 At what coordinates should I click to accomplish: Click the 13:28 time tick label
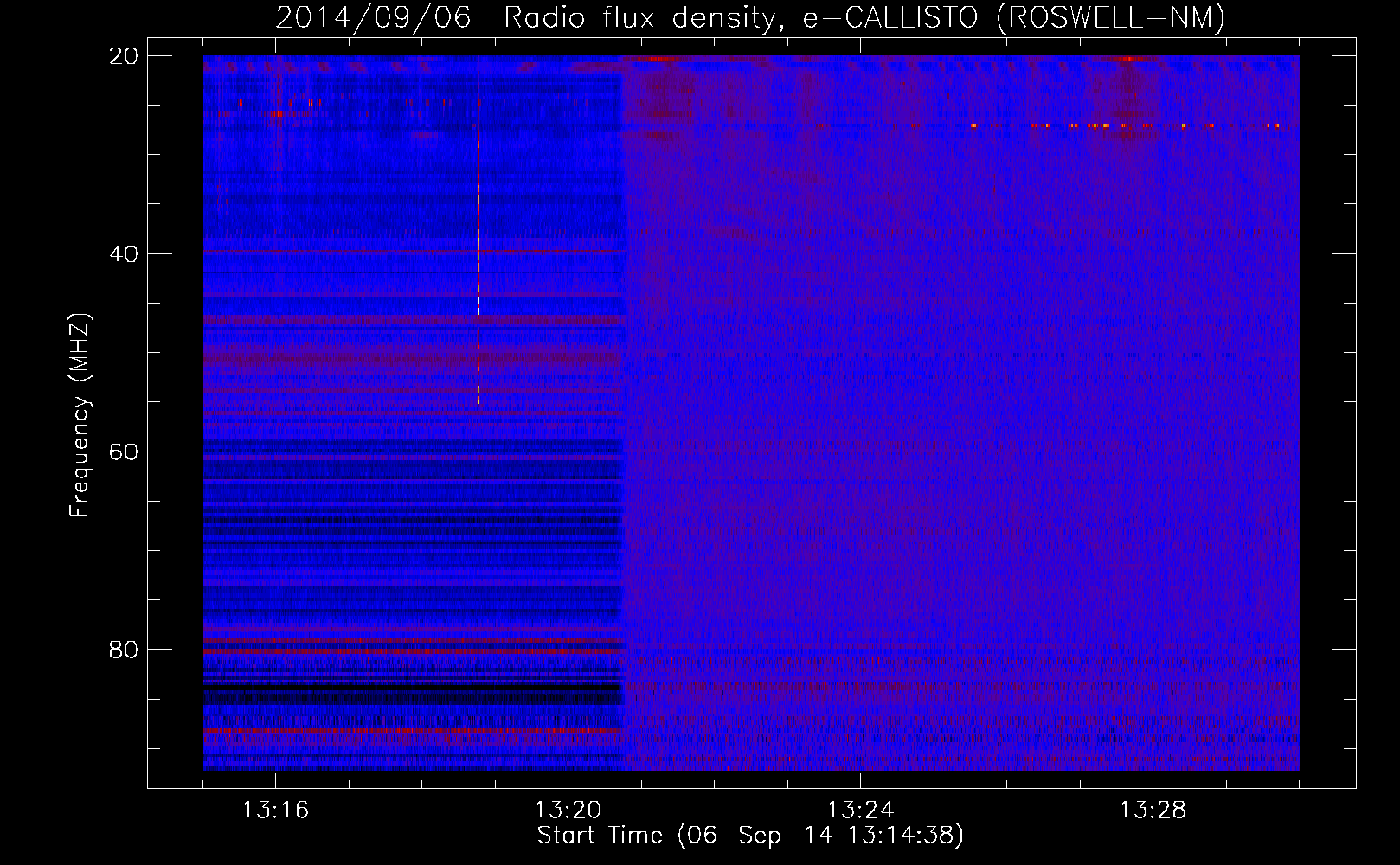point(1153,810)
